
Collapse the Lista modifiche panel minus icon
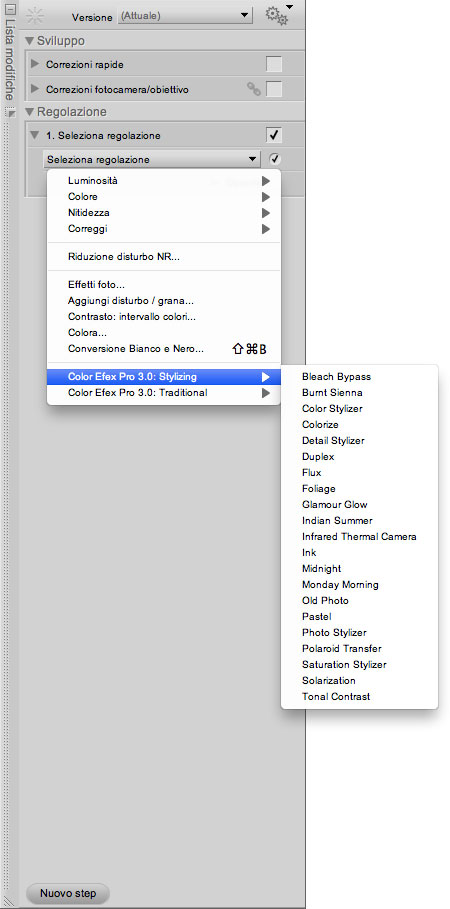(x=9, y=9)
